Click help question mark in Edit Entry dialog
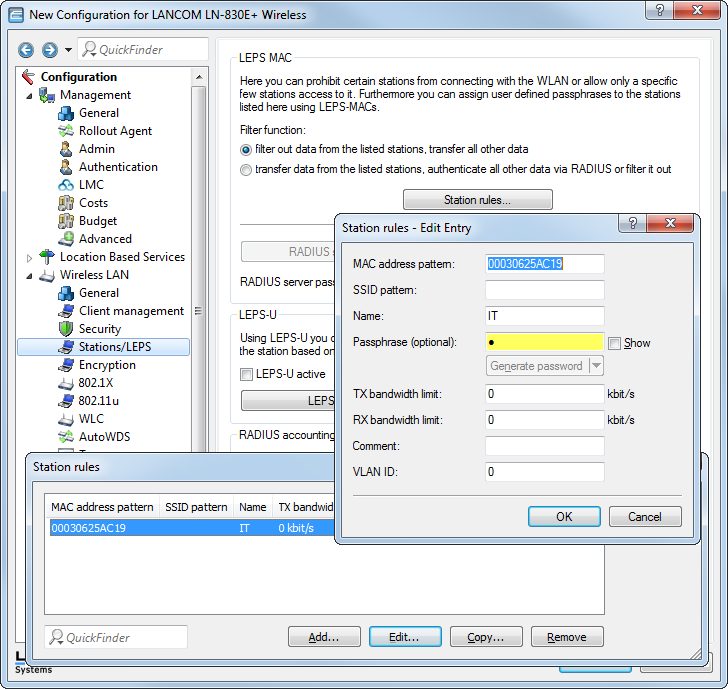 click(633, 227)
